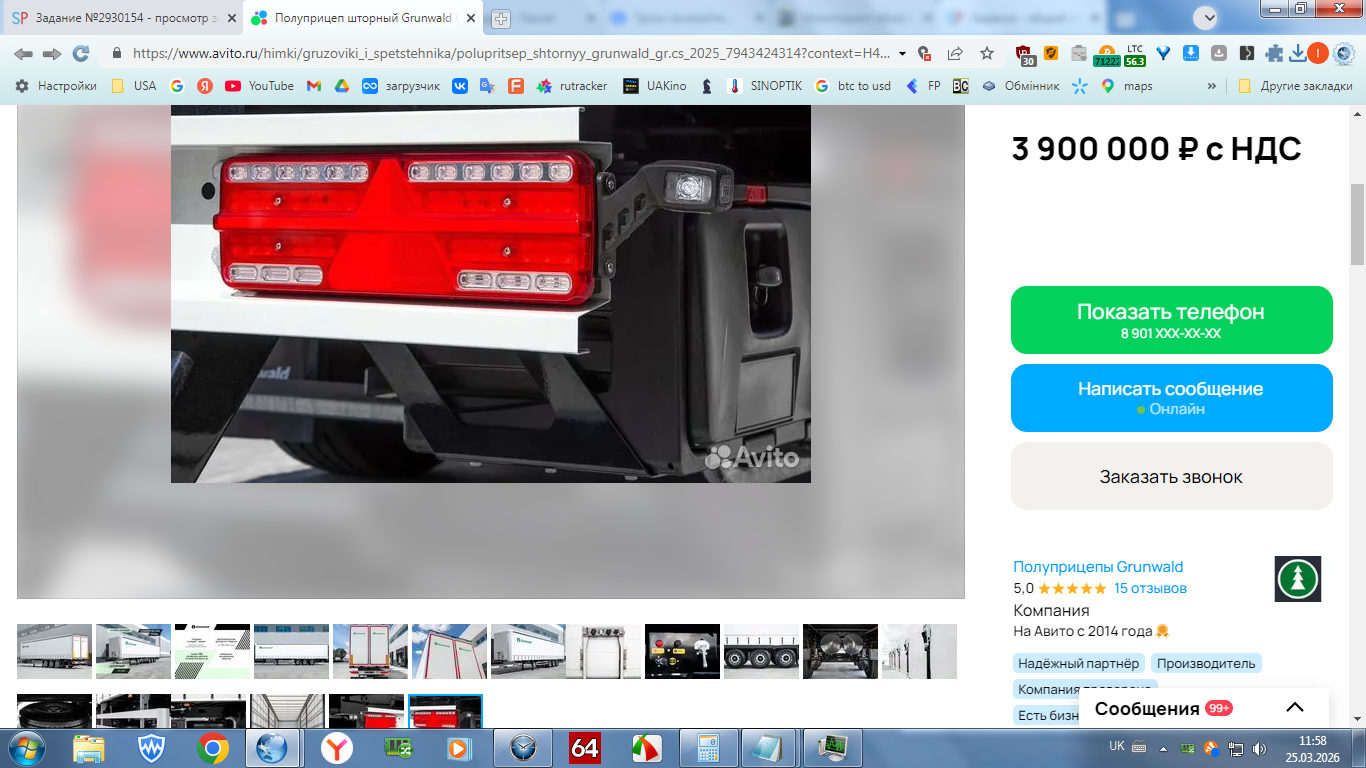The width and height of the screenshot is (1366, 768).
Task: Show hidden system tray icons arrow
Action: coord(1163,747)
